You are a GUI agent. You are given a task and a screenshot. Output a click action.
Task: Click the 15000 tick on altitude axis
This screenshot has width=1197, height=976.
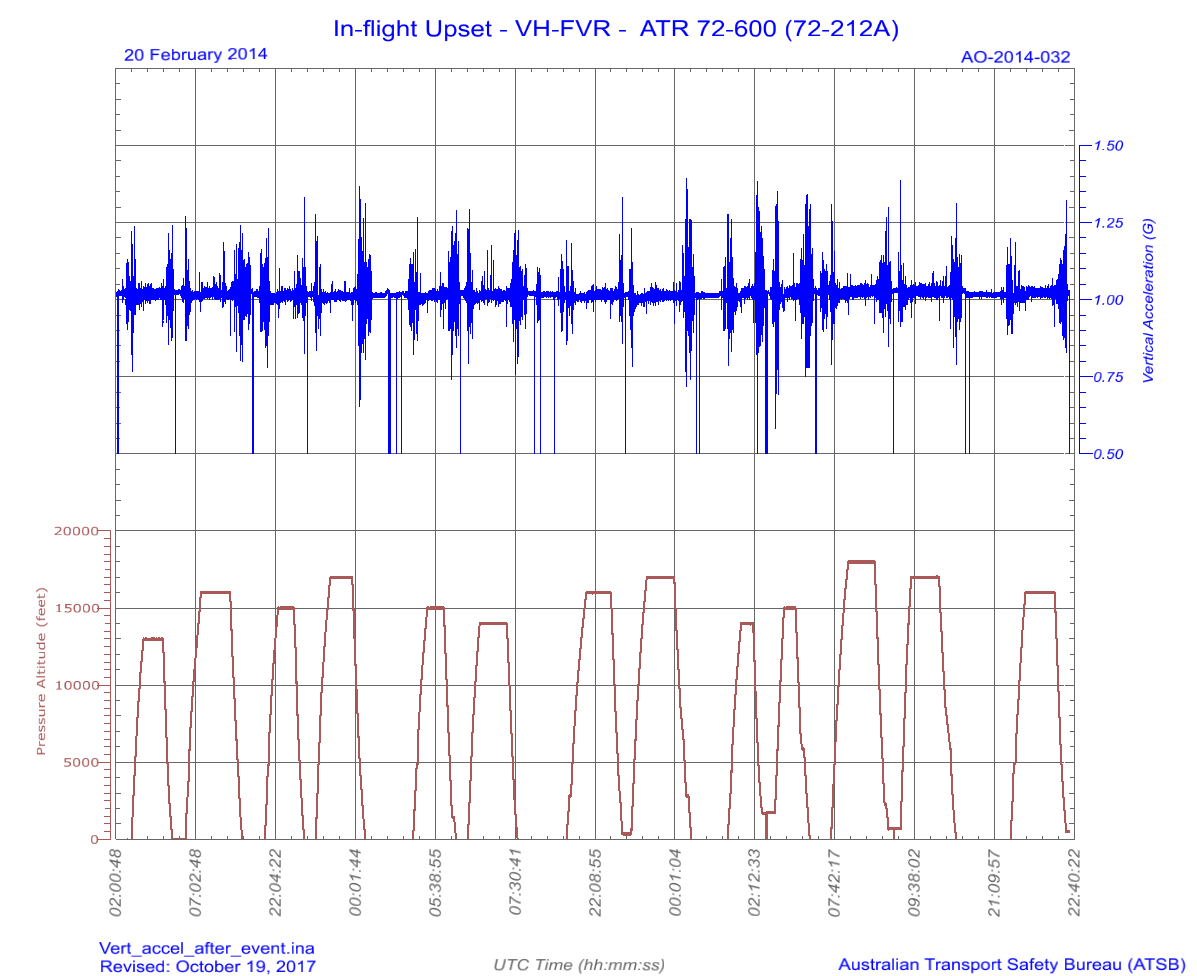[x=76, y=608]
